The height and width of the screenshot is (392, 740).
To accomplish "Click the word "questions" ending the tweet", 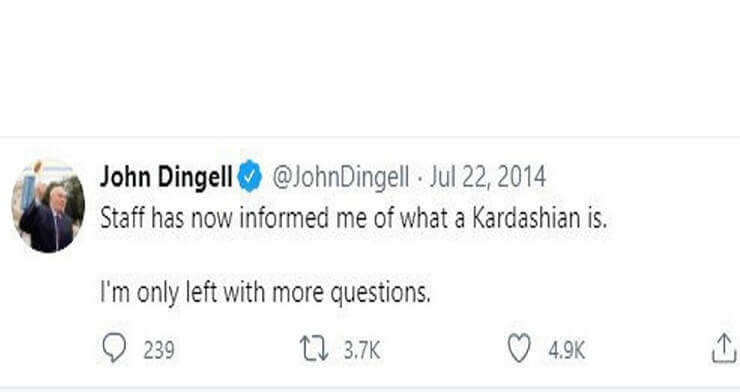I will 380,293.
